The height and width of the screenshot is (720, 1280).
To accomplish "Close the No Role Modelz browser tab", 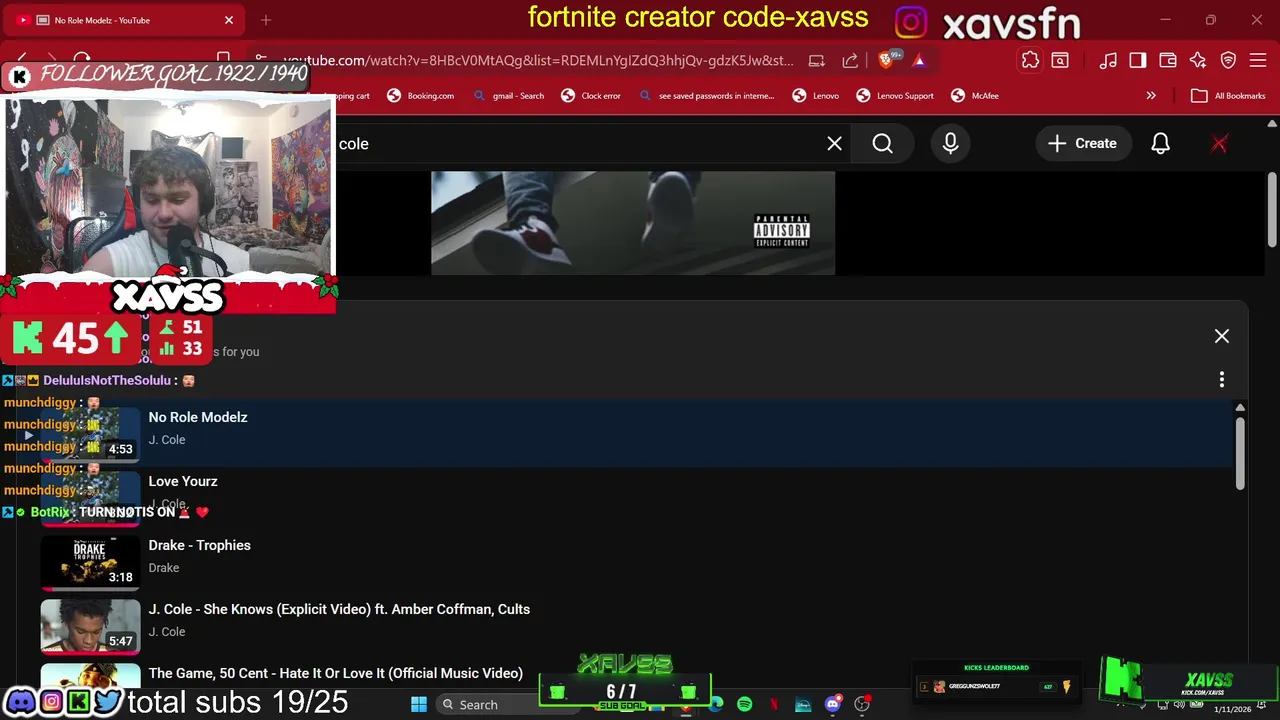I will point(228,20).
